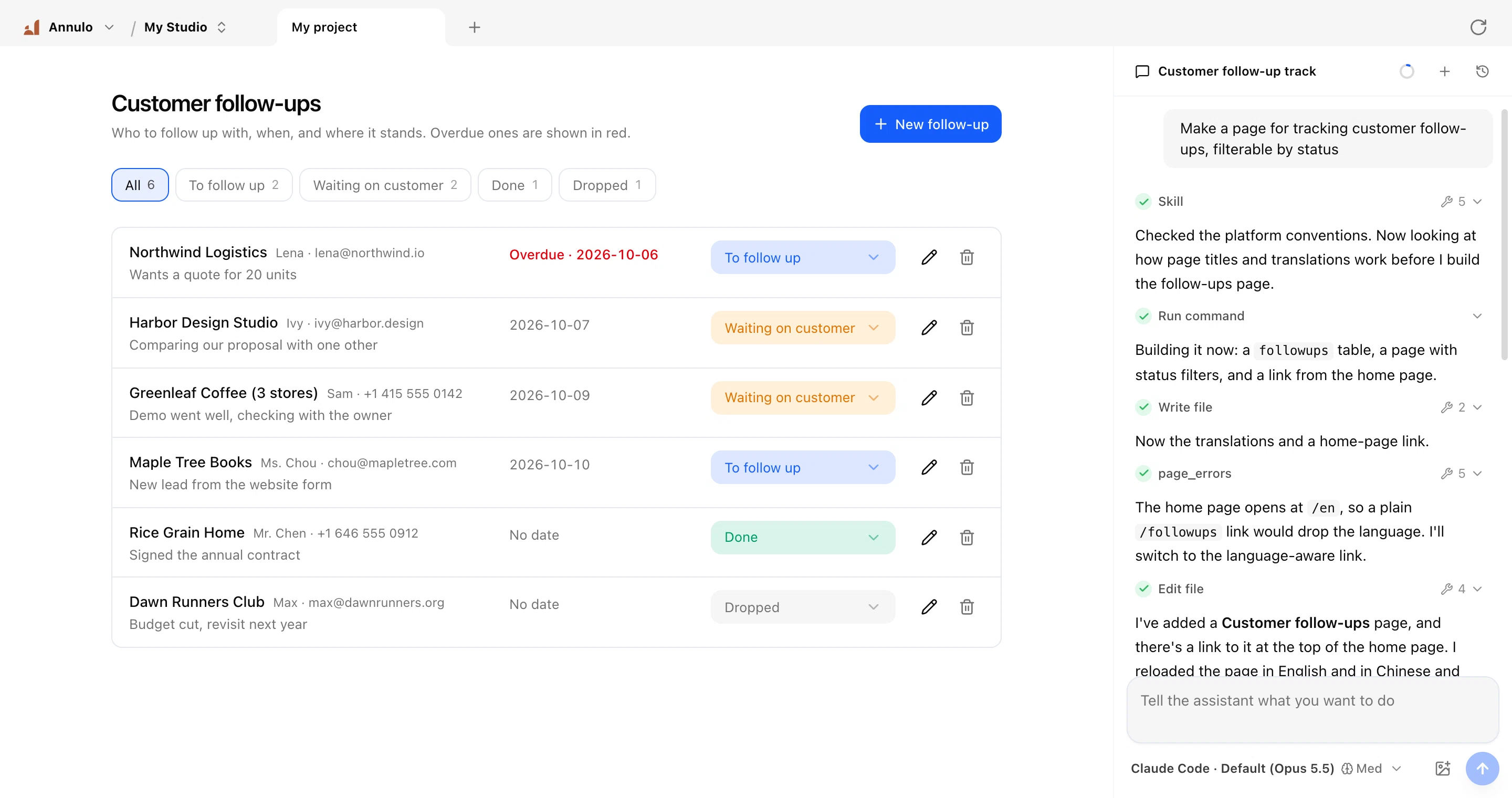Open the Northwind Logistics status dropdown
Screen dimensions: 1512x798
click(802, 257)
